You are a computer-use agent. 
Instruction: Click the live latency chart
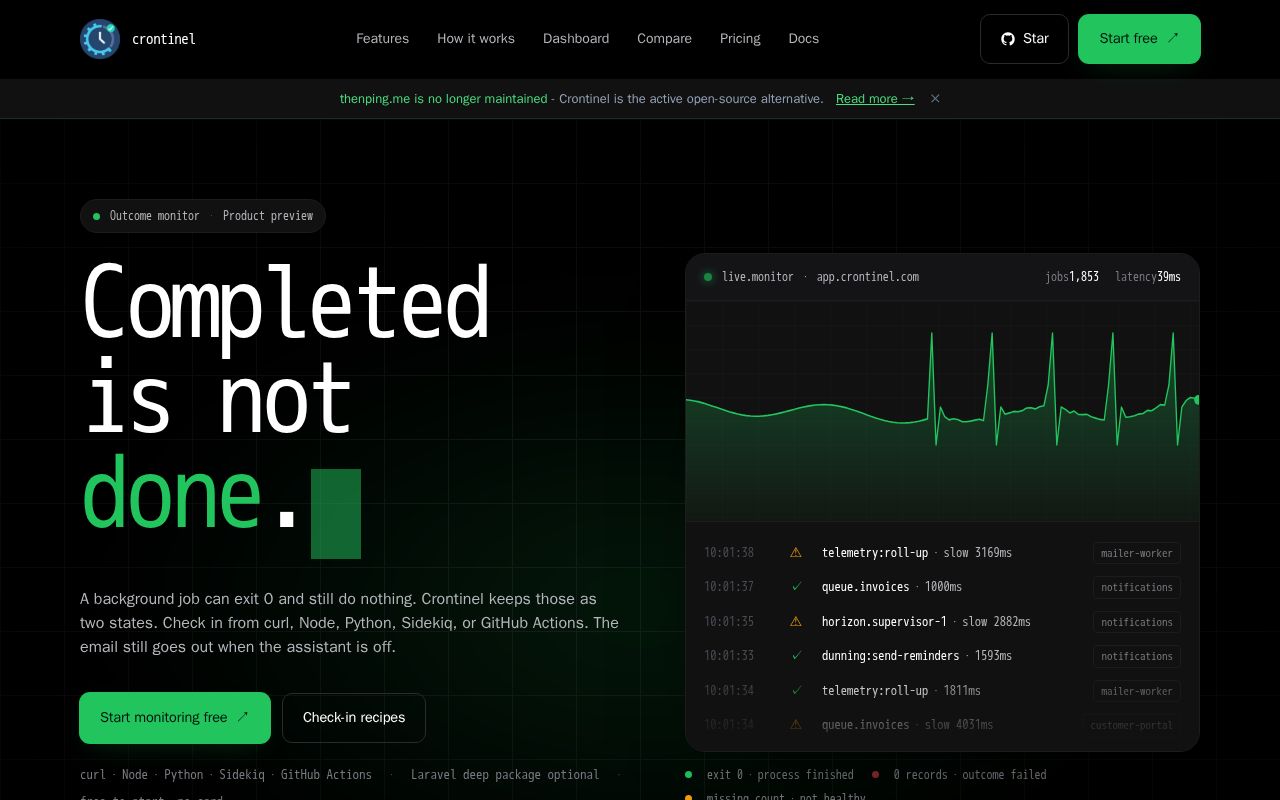tap(942, 411)
